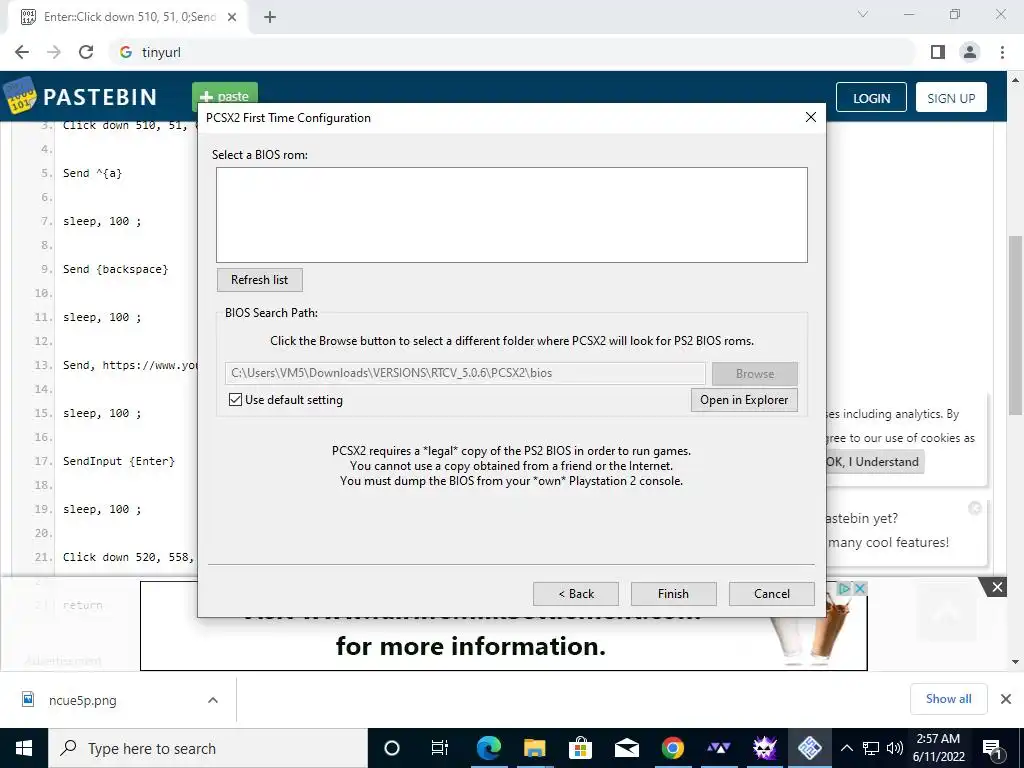
Task: Click OK, I Understand cookie button
Action: 873,462
